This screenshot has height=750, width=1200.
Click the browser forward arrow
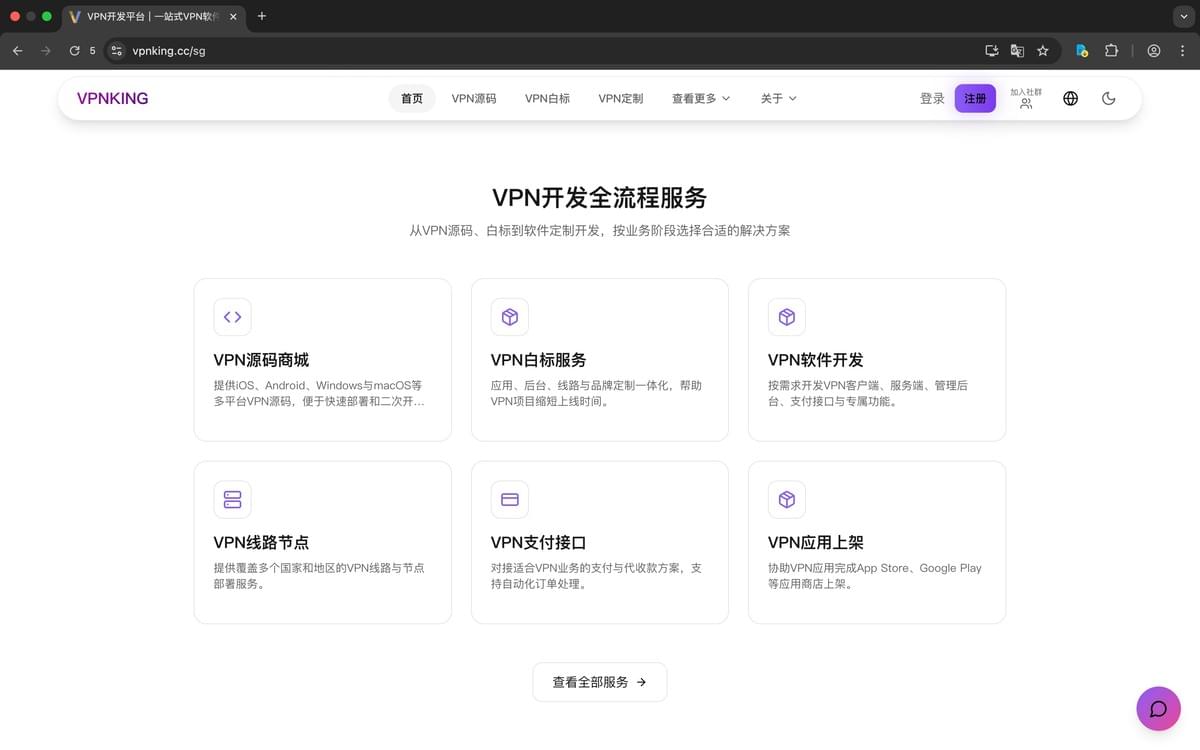46,50
